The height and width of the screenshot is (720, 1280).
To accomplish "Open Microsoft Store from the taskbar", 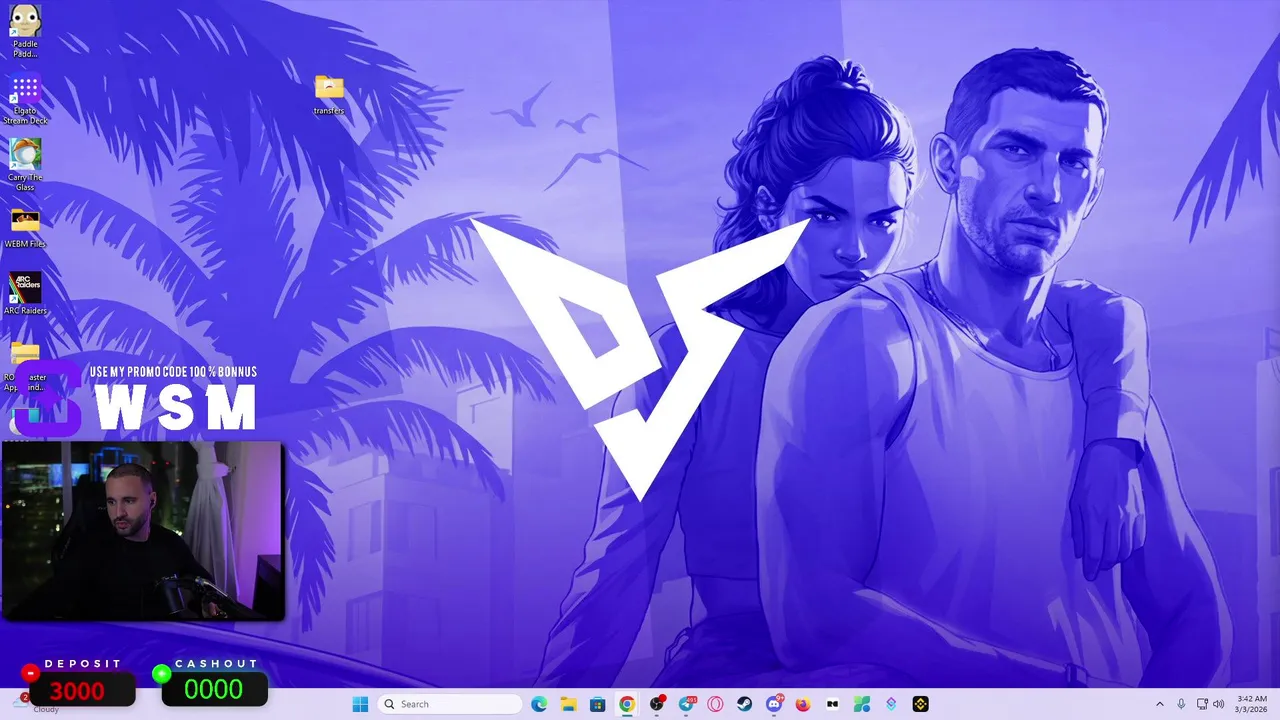I will 597,704.
